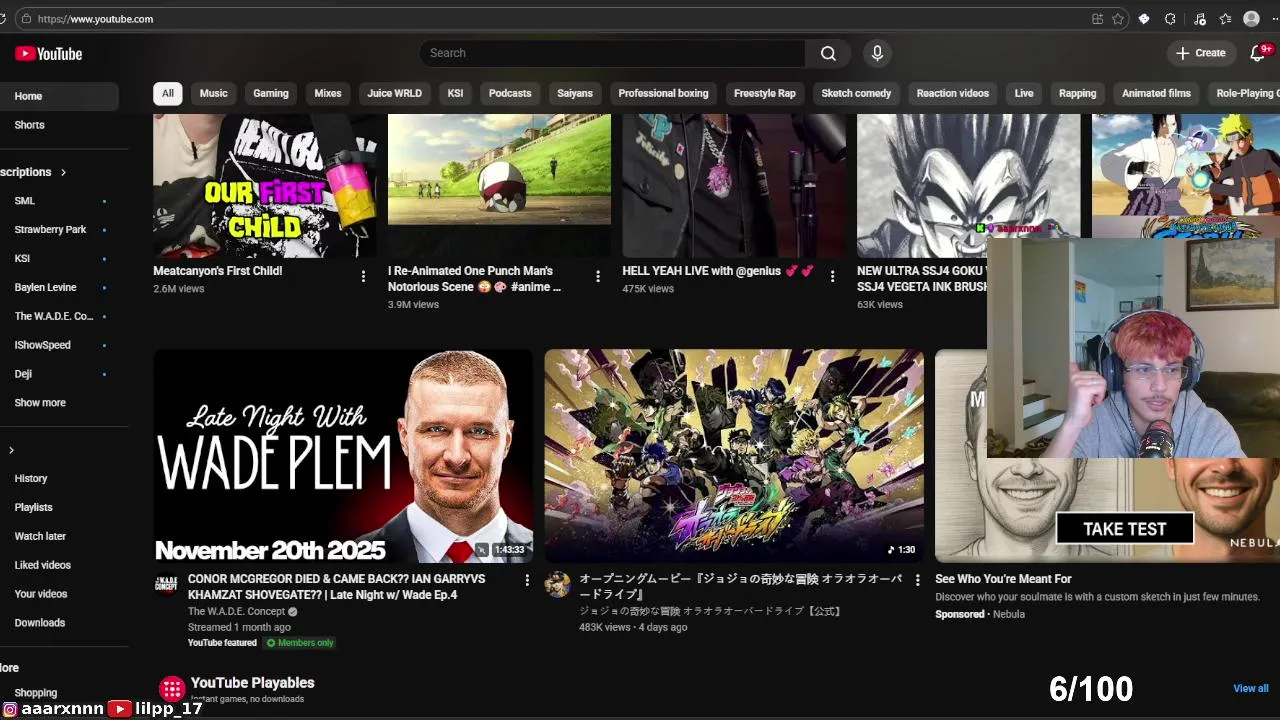Expand the You section chevron in sidebar
Screen dimensions: 1280x720
pos(11,450)
